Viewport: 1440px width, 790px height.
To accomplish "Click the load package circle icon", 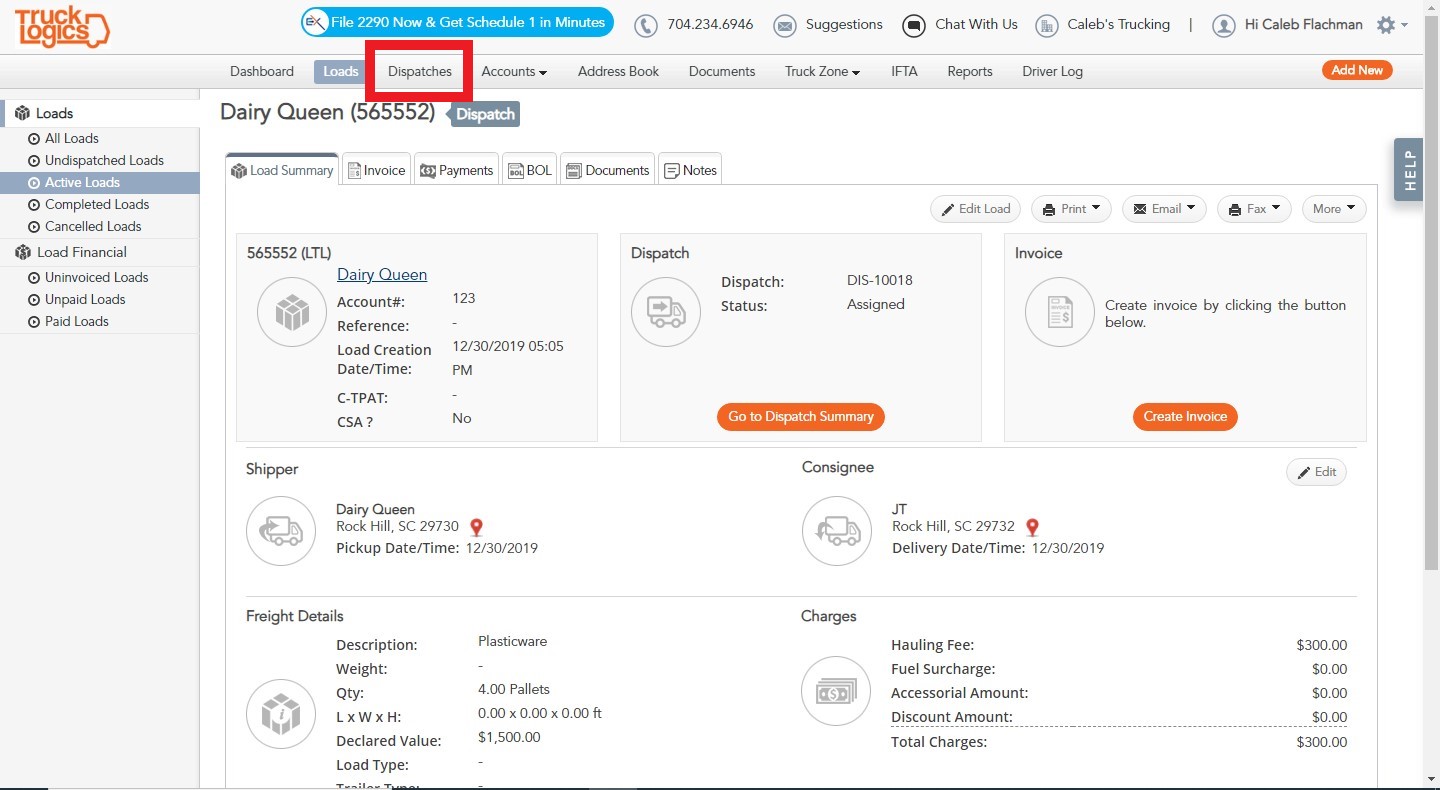I will tap(292, 312).
